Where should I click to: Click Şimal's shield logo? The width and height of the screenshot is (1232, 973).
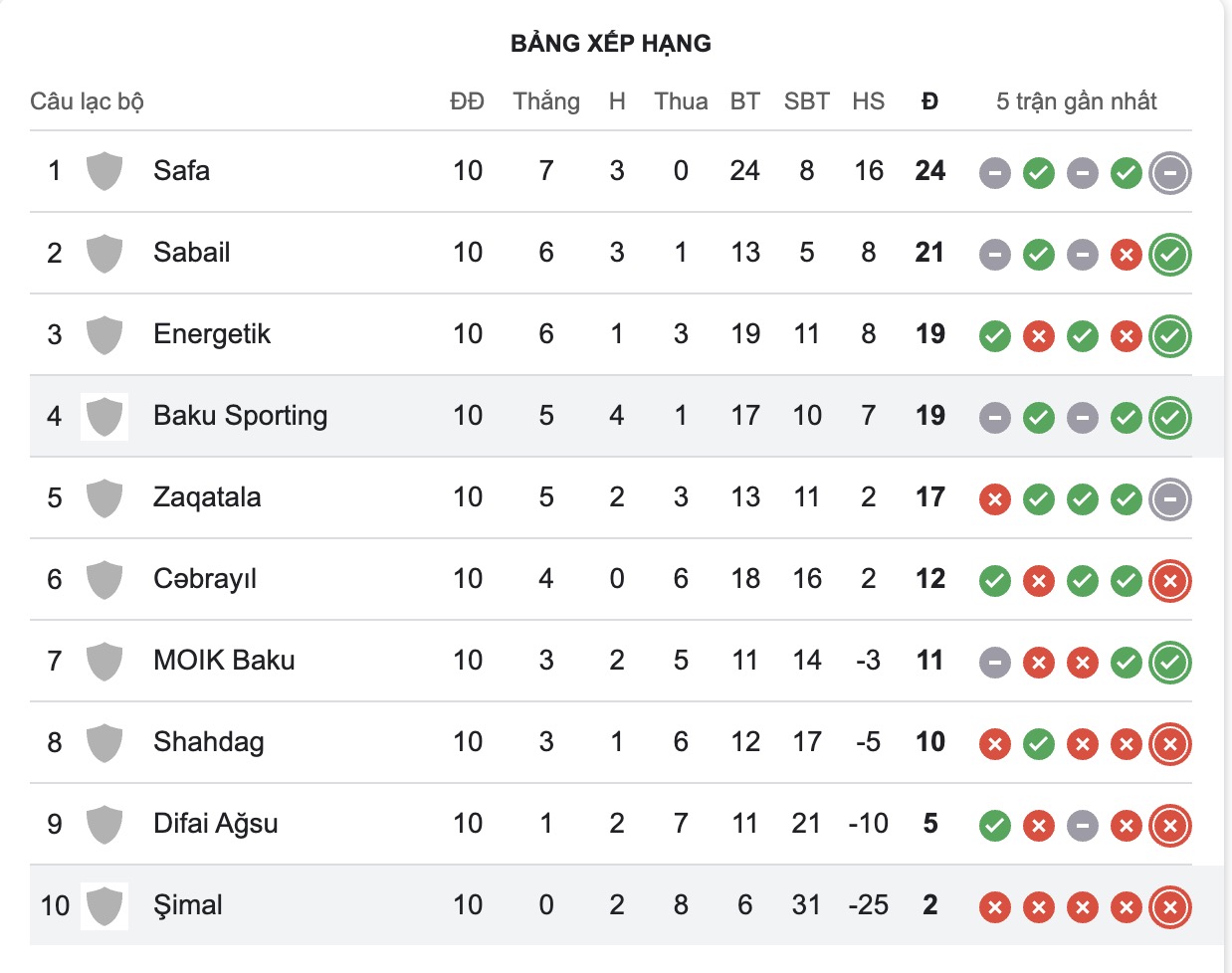coord(104,905)
